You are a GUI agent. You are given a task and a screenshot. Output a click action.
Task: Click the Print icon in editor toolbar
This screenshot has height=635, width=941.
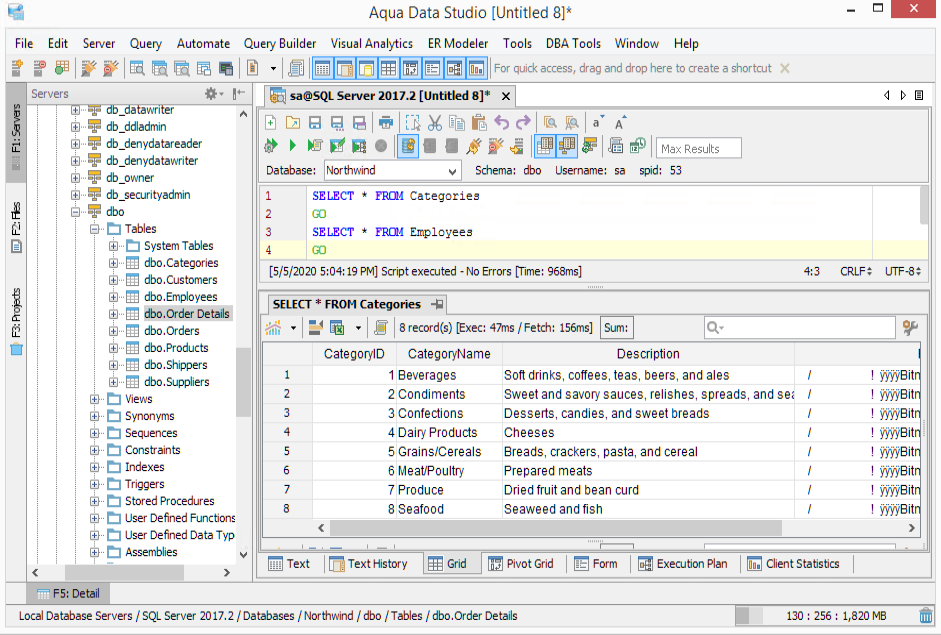point(385,123)
